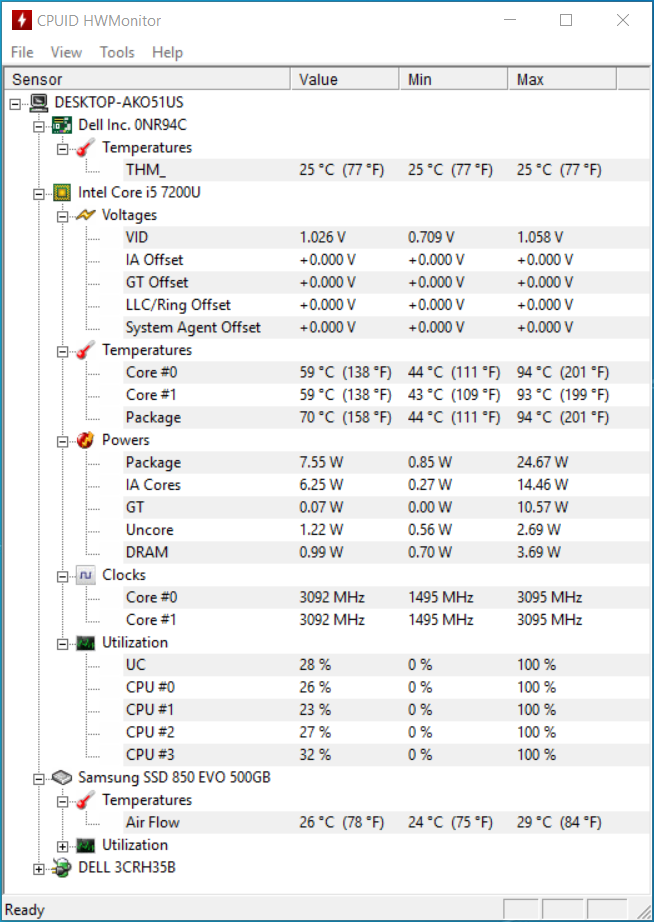This screenshot has height=922, width=654.
Task: Click the CPU Utilization graph icon
Action: [85, 643]
